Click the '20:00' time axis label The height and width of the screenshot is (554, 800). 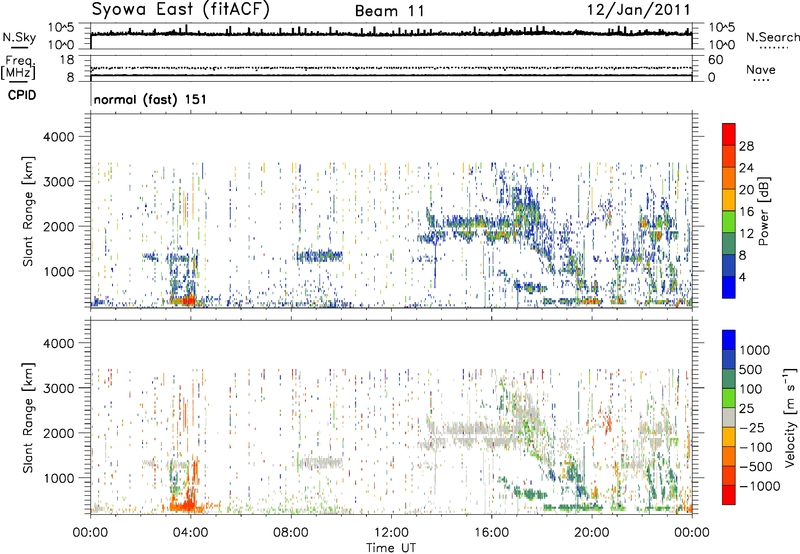pos(591,533)
